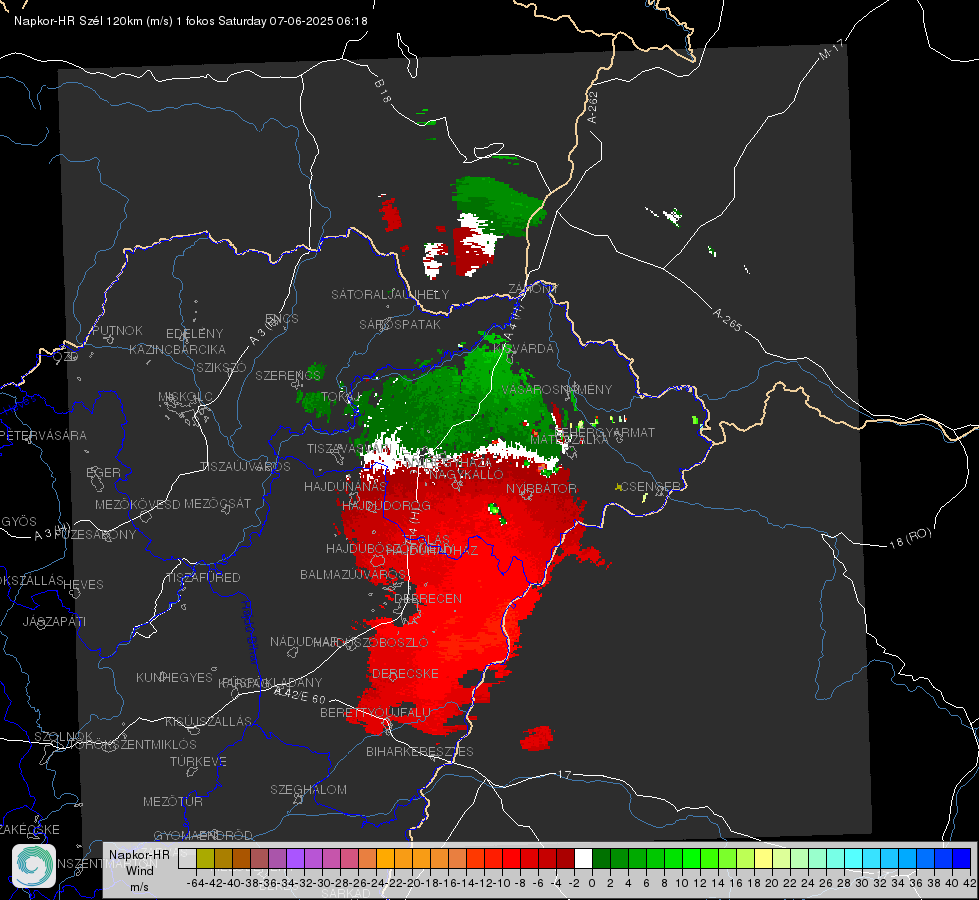Click the KUNHEGYES town label
This screenshot has width=979, height=900.
174,677
